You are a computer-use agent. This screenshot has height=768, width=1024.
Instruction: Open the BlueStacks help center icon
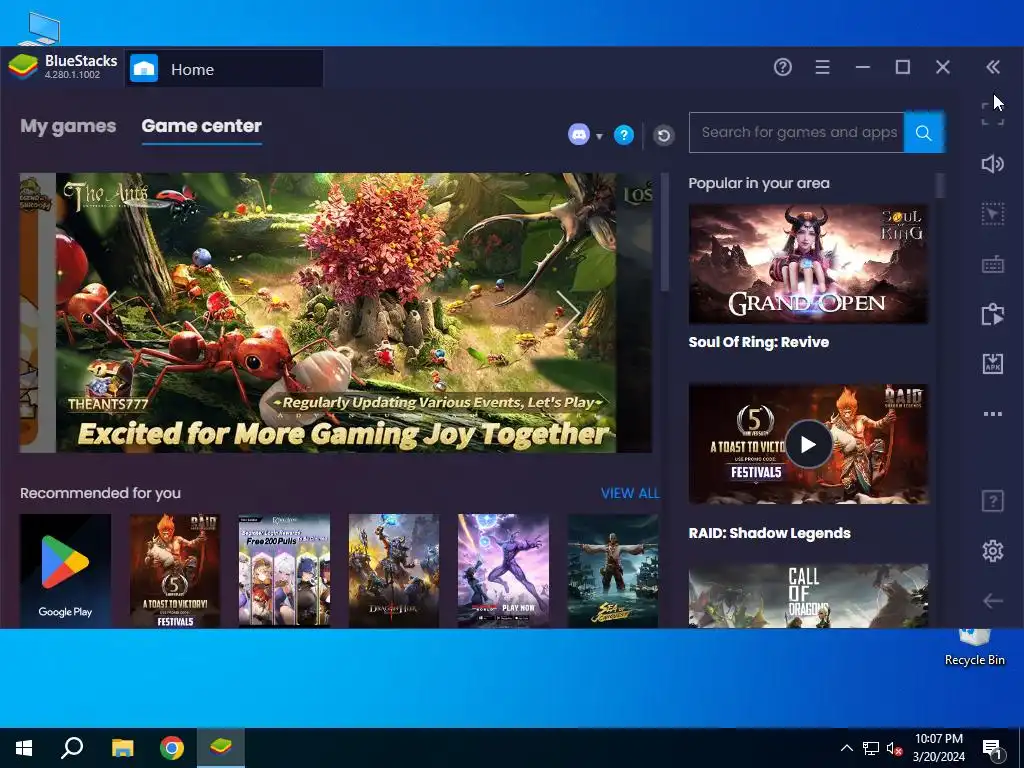click(782, 67)
